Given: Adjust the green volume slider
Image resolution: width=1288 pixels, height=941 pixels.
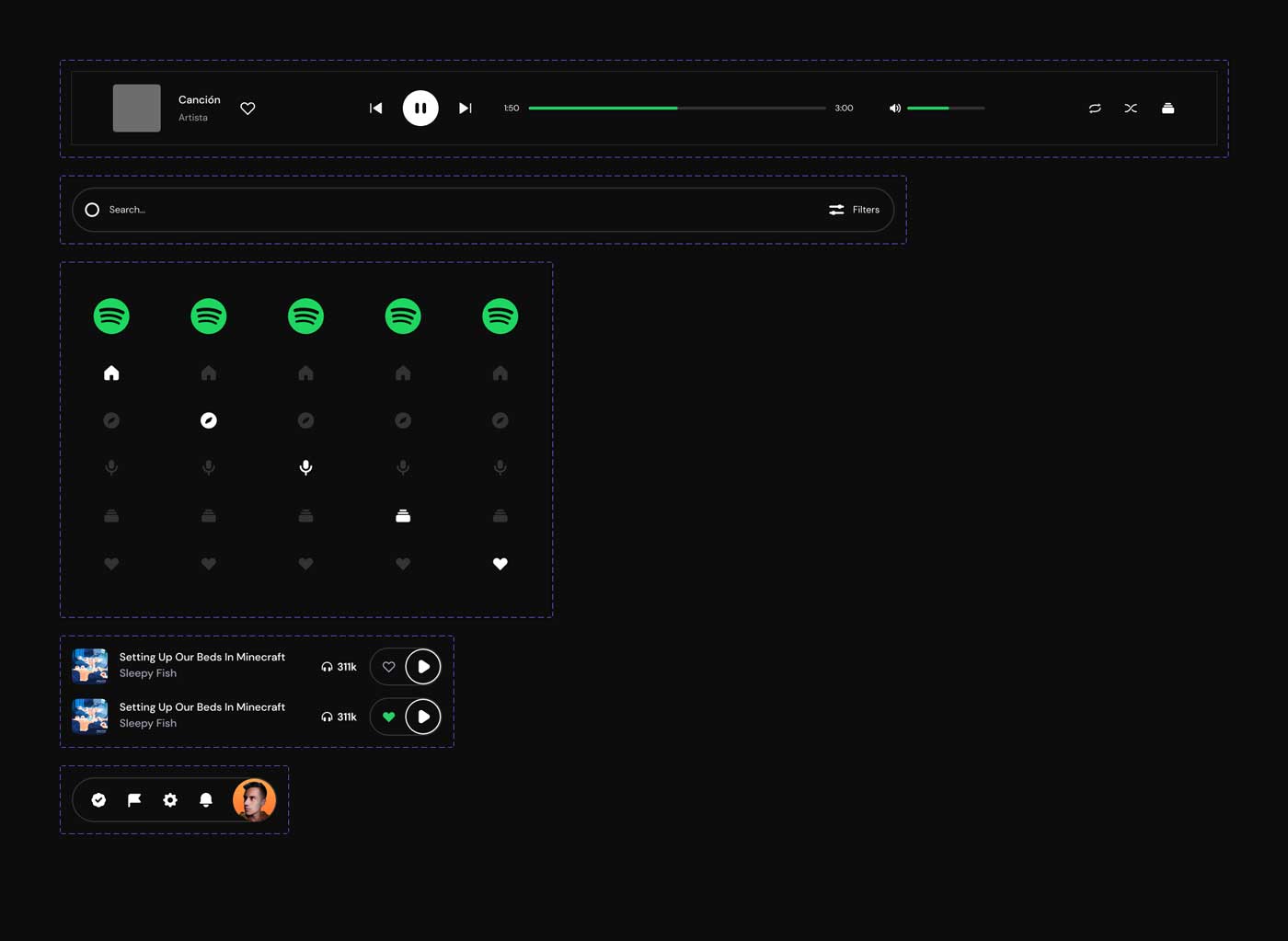Looking at the screenshot, I should pyautogui.click(x=946, y=109).
